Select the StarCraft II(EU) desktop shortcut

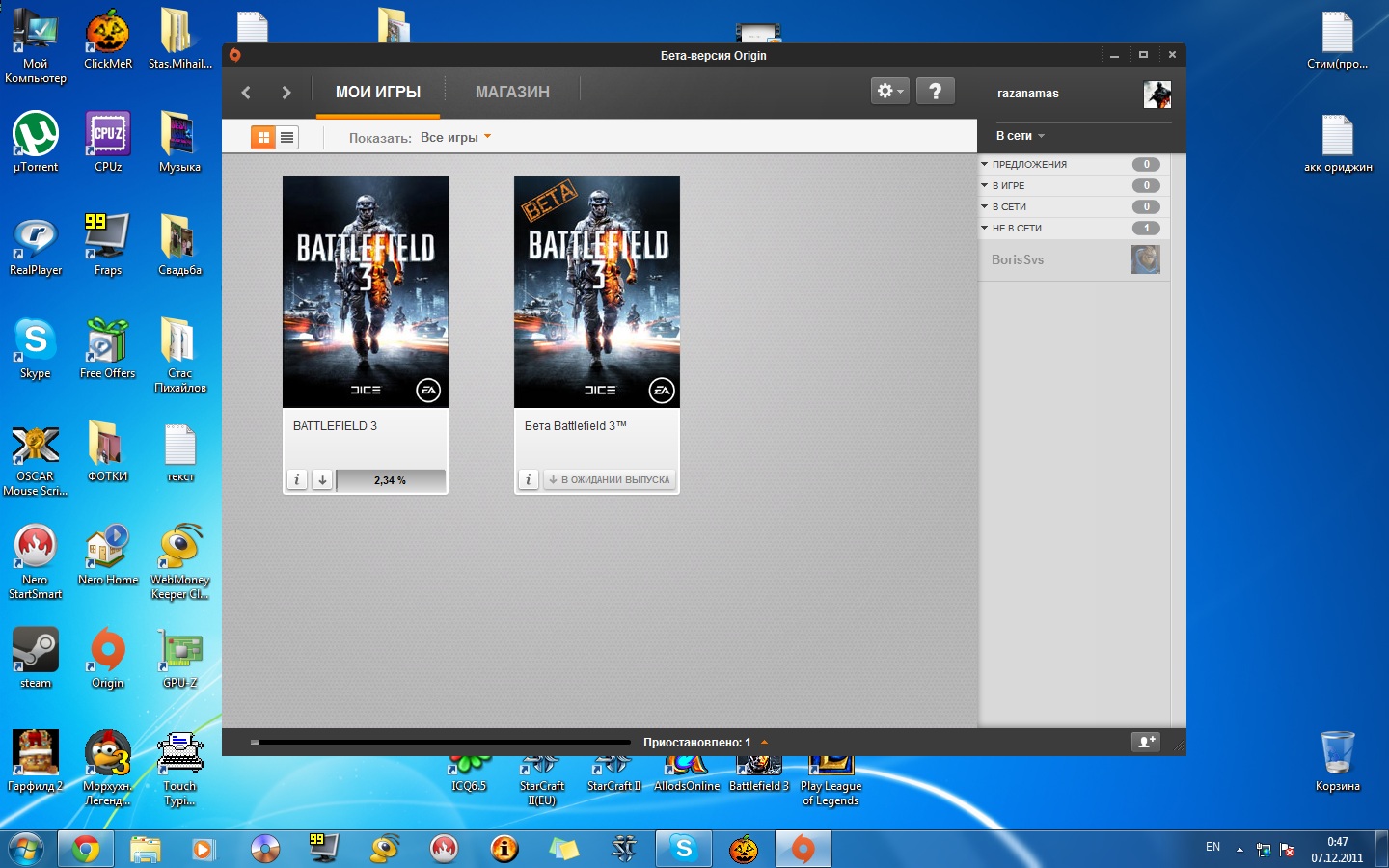(x=541, y=782)
